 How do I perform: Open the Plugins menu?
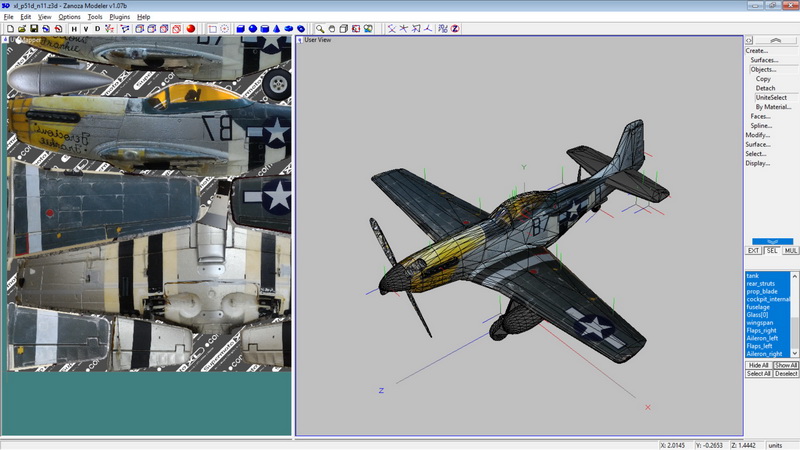pyautogui.click(x=119, y=17)
